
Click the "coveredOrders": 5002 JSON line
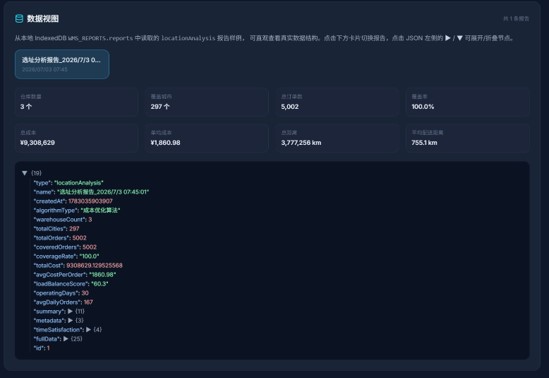coord(65,247)
